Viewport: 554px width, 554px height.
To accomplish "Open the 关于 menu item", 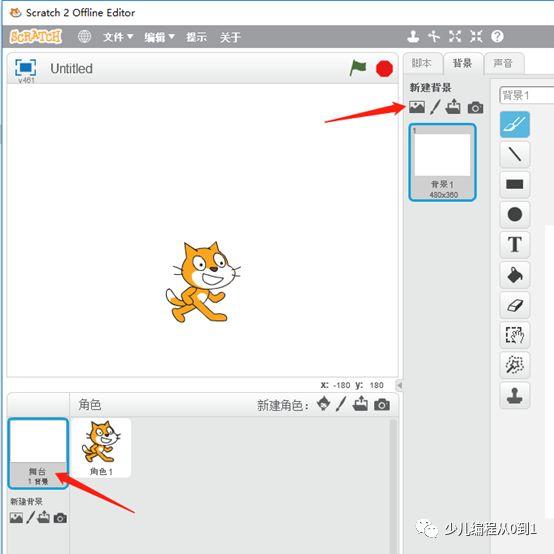I will (x=230, y=37).
